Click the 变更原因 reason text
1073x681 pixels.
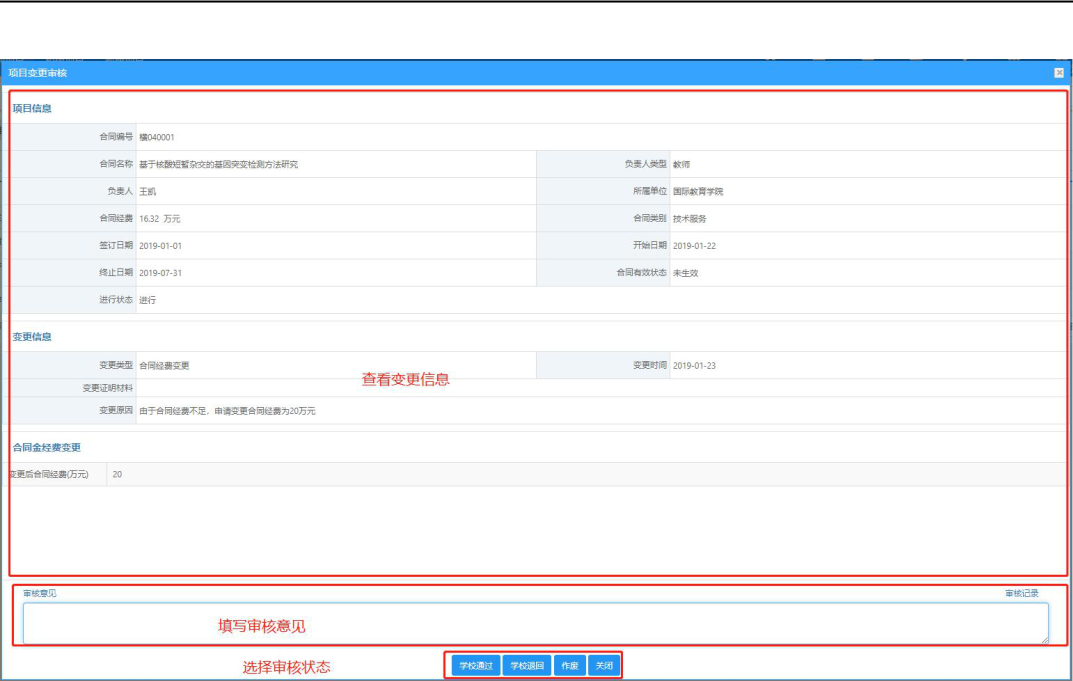(227, 411)
